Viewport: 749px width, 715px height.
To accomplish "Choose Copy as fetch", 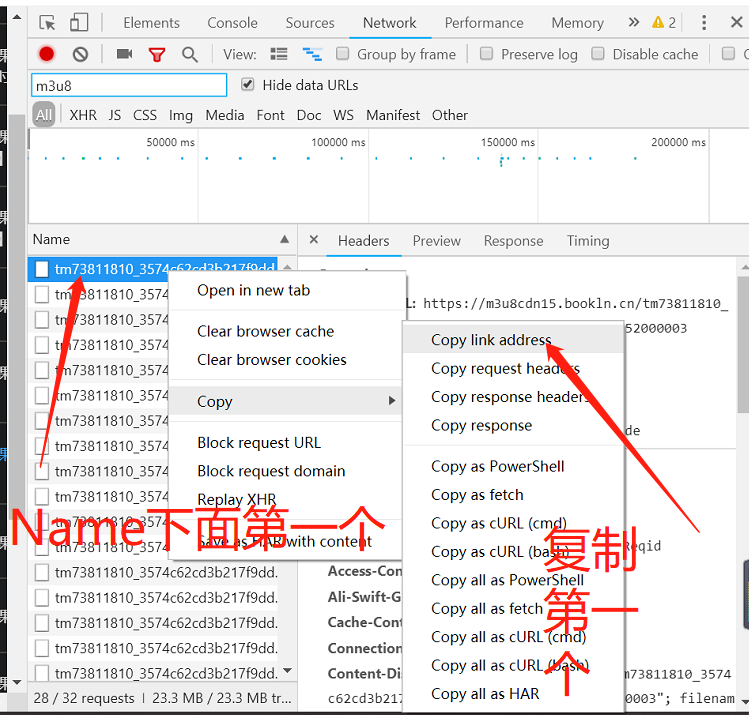I will pyautogui.click(x=514, y=495).
